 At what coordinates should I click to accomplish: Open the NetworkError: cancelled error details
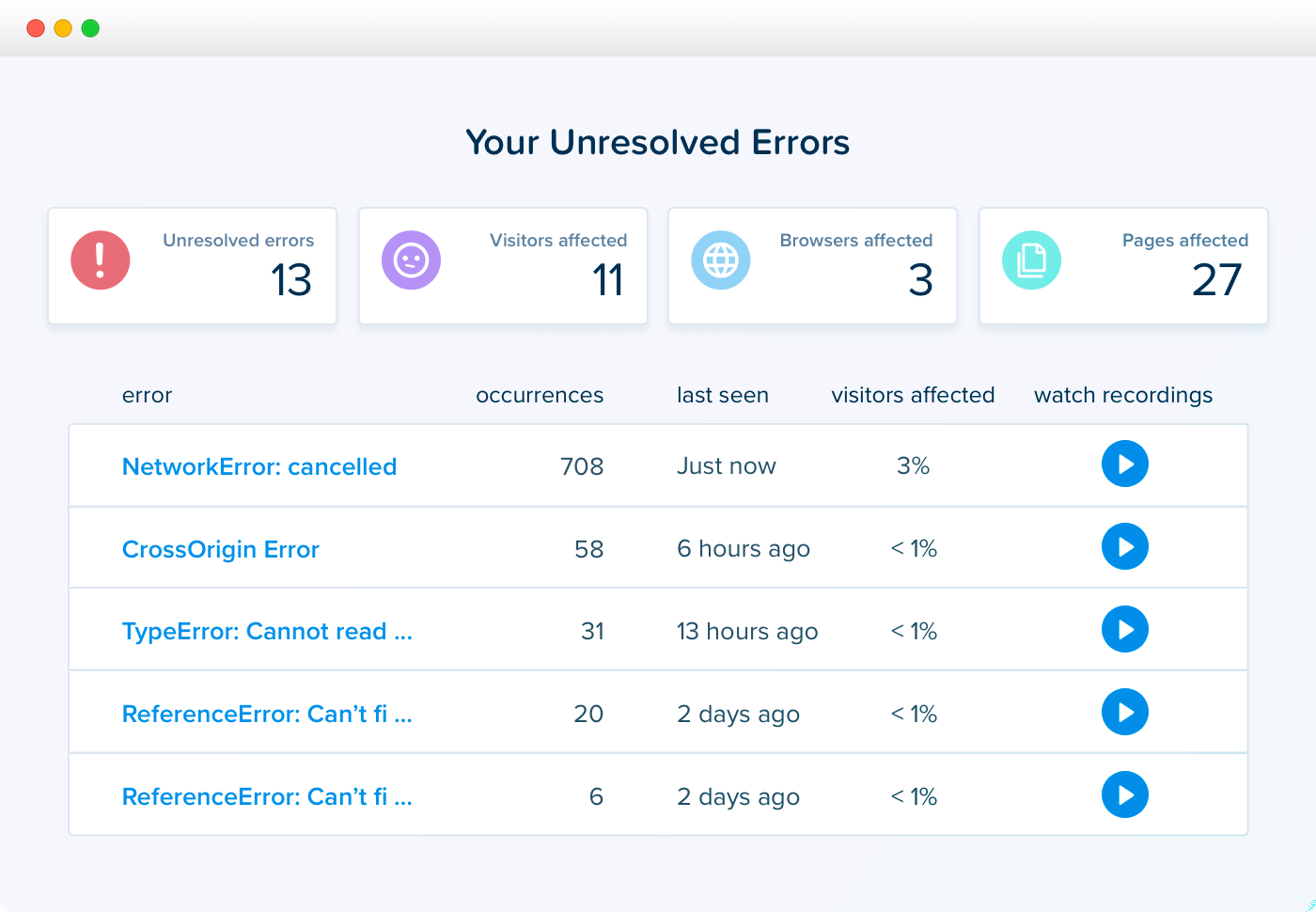click(x=259, y=466)
